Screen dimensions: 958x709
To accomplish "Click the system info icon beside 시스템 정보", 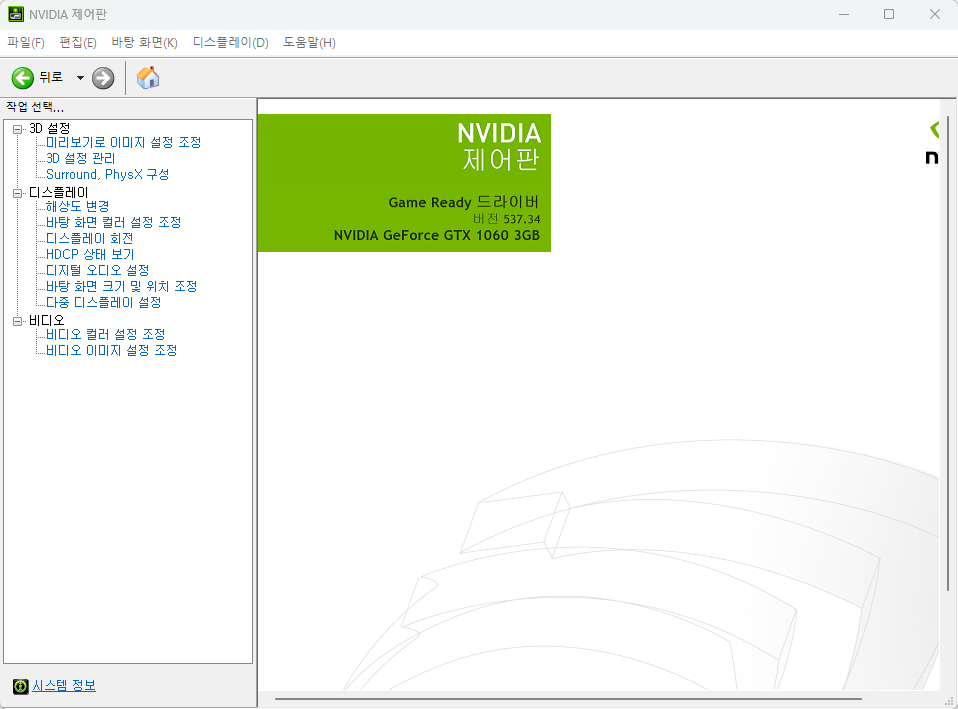I will coord(20,686).
